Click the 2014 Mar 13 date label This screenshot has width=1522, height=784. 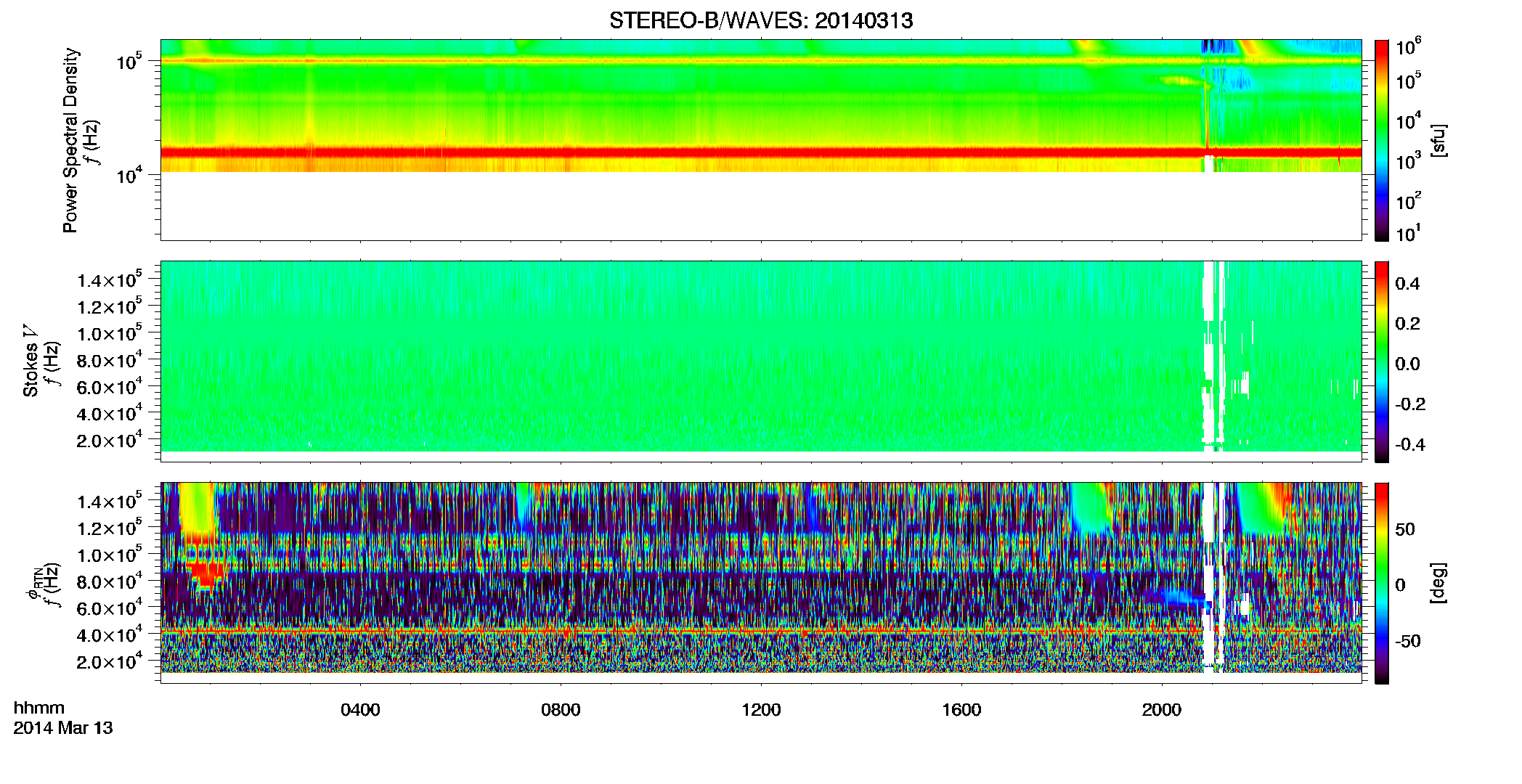point(63,728)
